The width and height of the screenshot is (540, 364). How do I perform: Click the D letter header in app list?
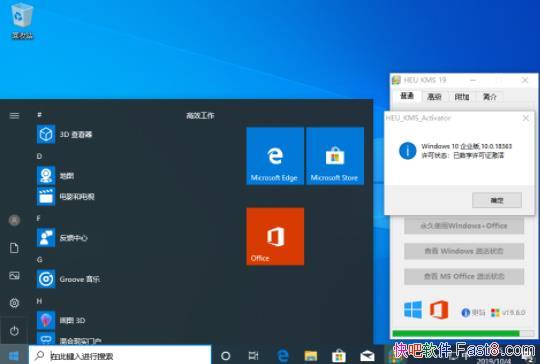pos(39,156)
